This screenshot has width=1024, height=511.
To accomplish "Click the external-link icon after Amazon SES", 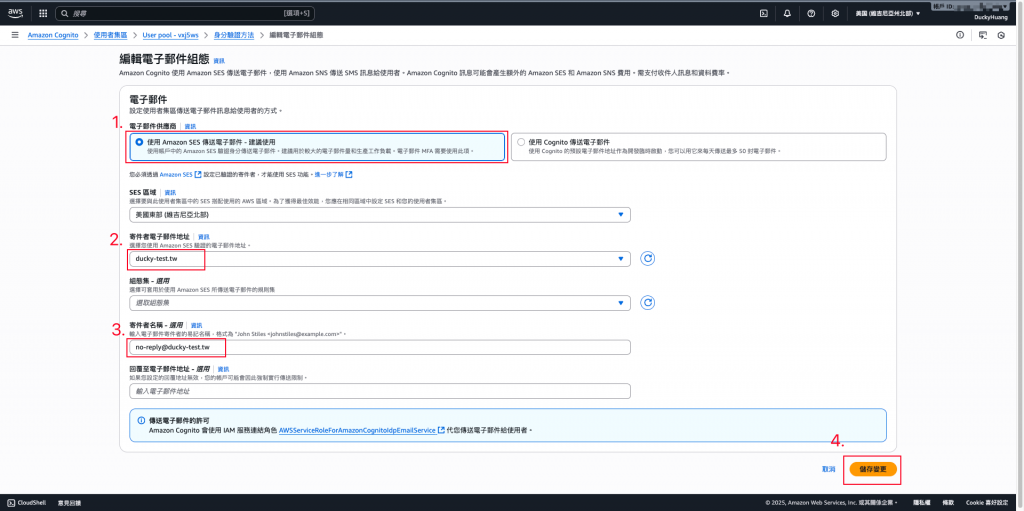I will (x=198, y=174).
